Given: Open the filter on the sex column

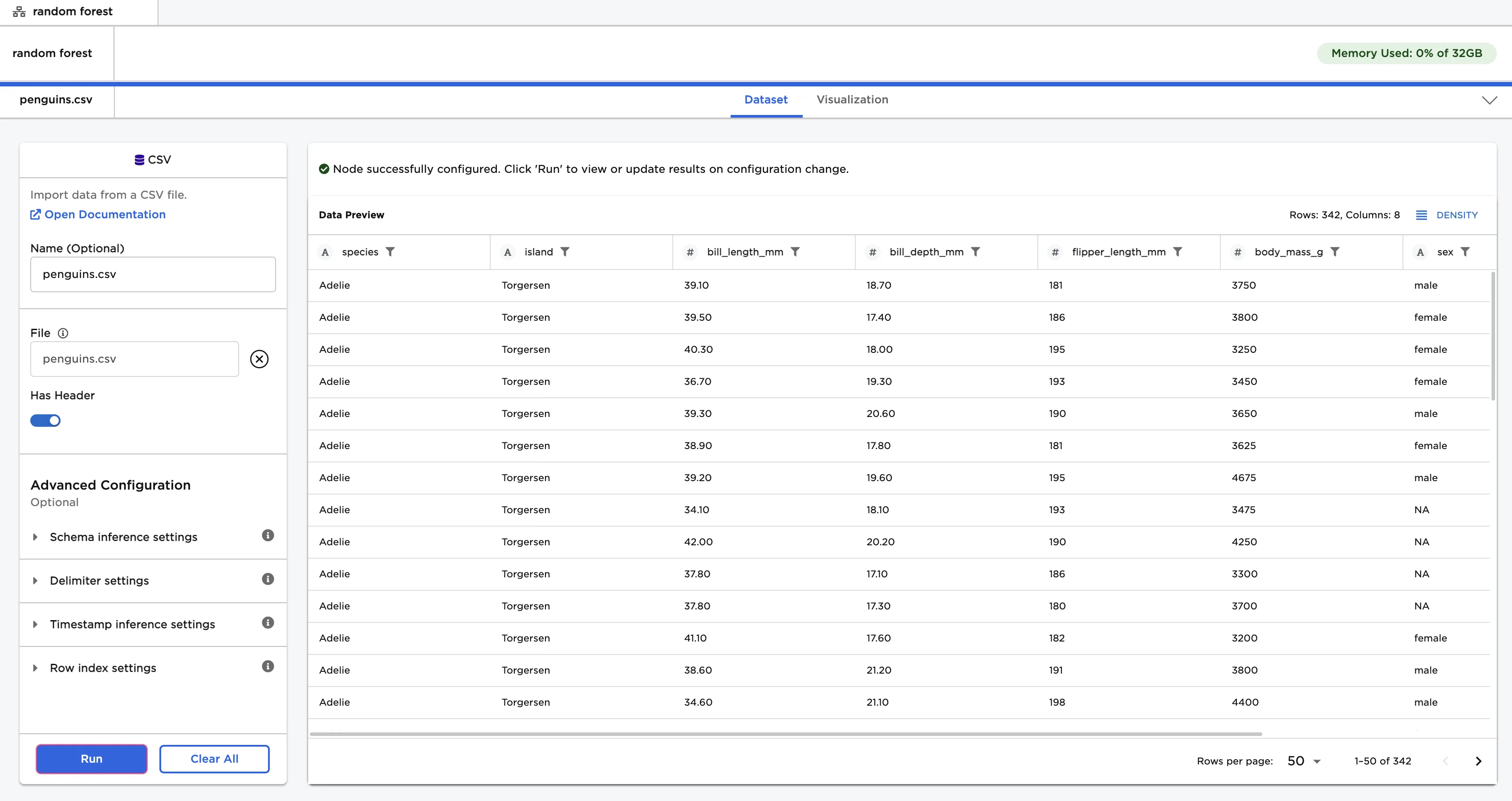Looking at the screenshot, I should coord(1466,251).
